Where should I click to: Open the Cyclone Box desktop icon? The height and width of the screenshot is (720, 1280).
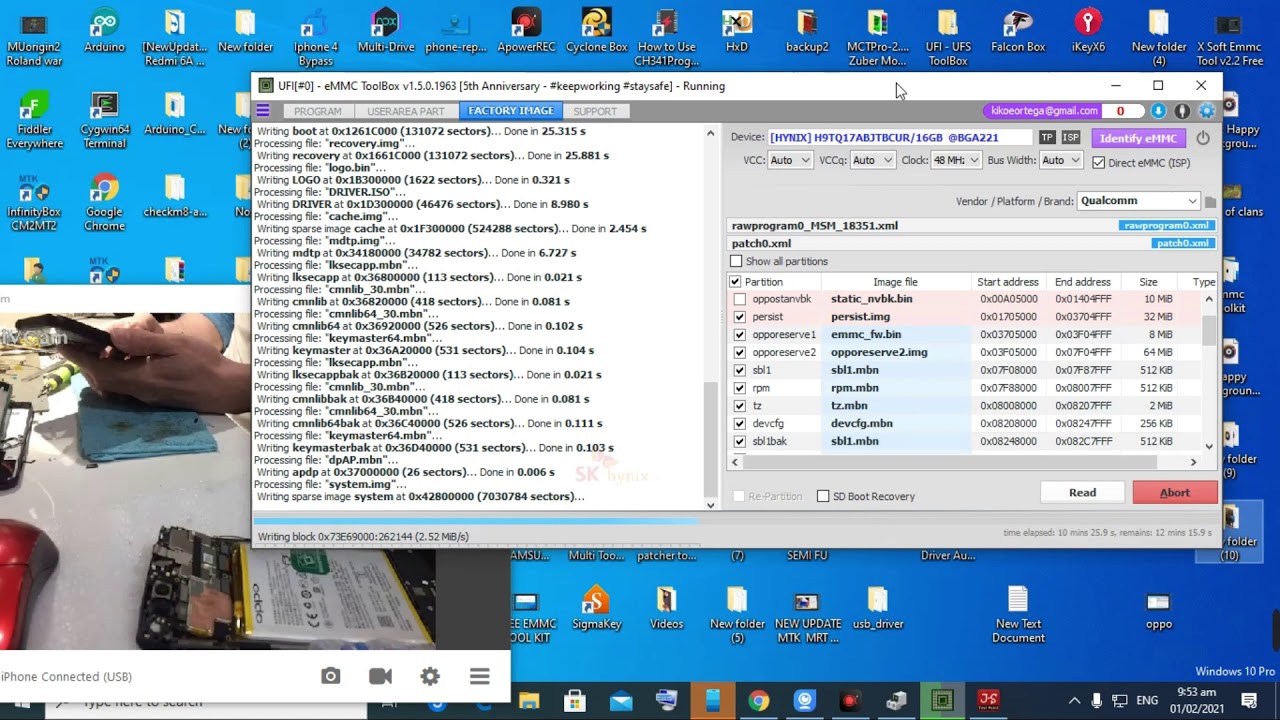click(x=597, y=30)
